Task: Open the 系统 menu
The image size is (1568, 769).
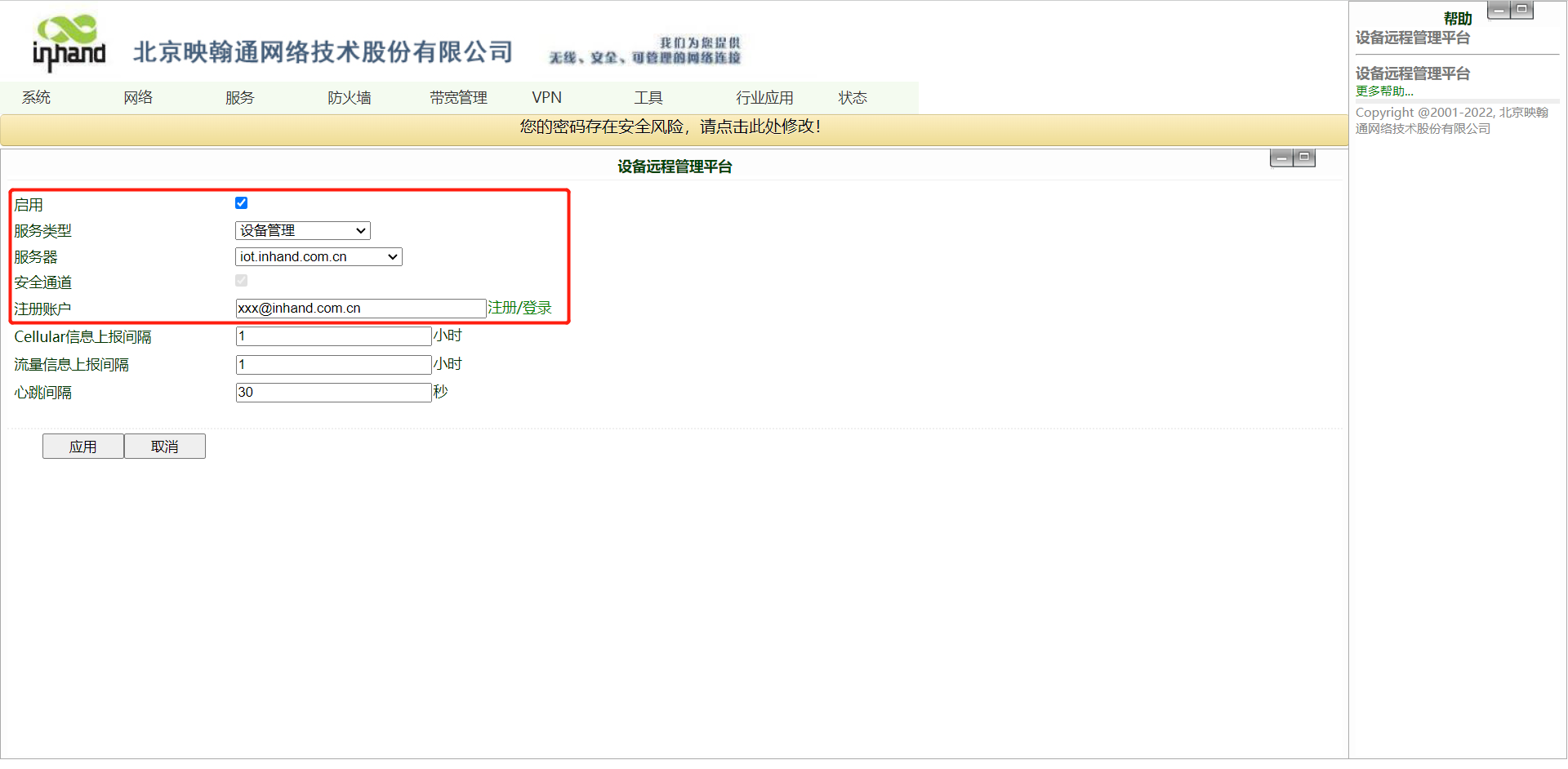Action: (x=36, y=98)
